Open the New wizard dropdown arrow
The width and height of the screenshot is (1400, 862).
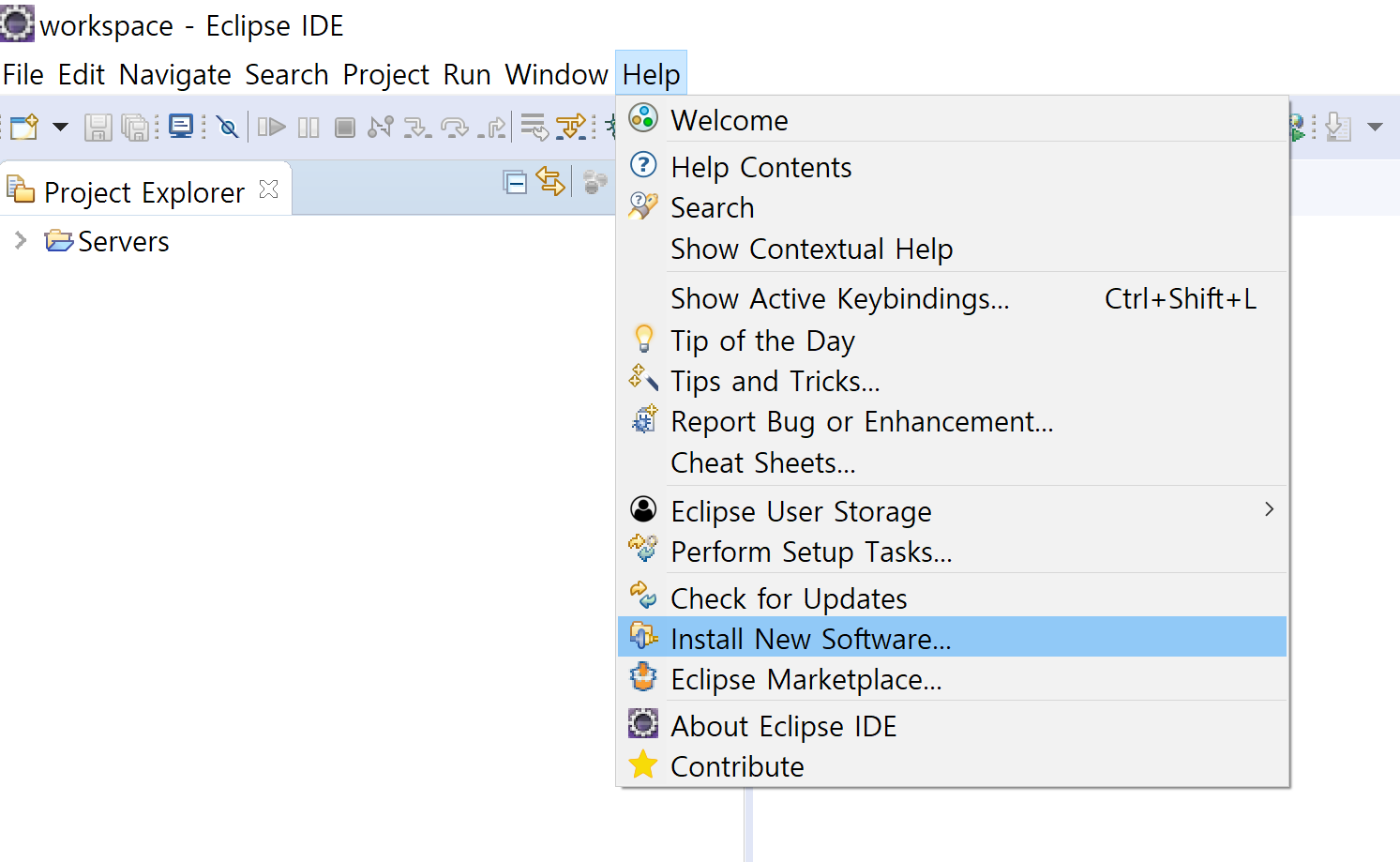point(60,127)
